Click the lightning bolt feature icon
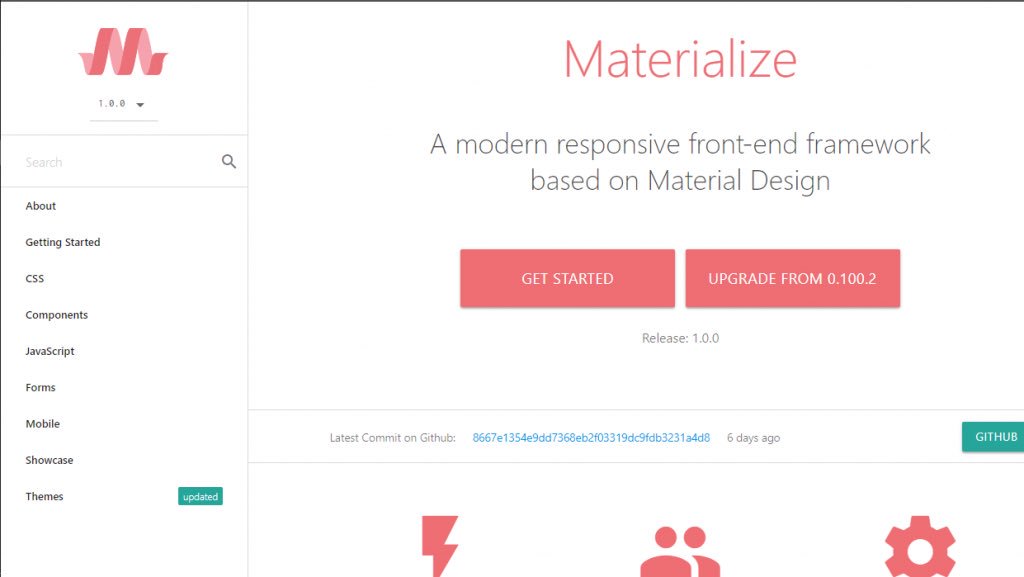 tap(440, 546)
